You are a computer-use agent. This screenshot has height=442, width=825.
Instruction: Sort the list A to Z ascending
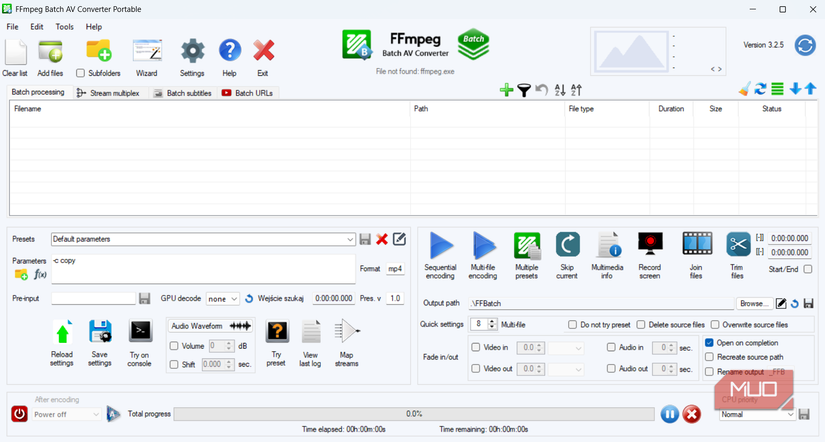click(560, 91)
